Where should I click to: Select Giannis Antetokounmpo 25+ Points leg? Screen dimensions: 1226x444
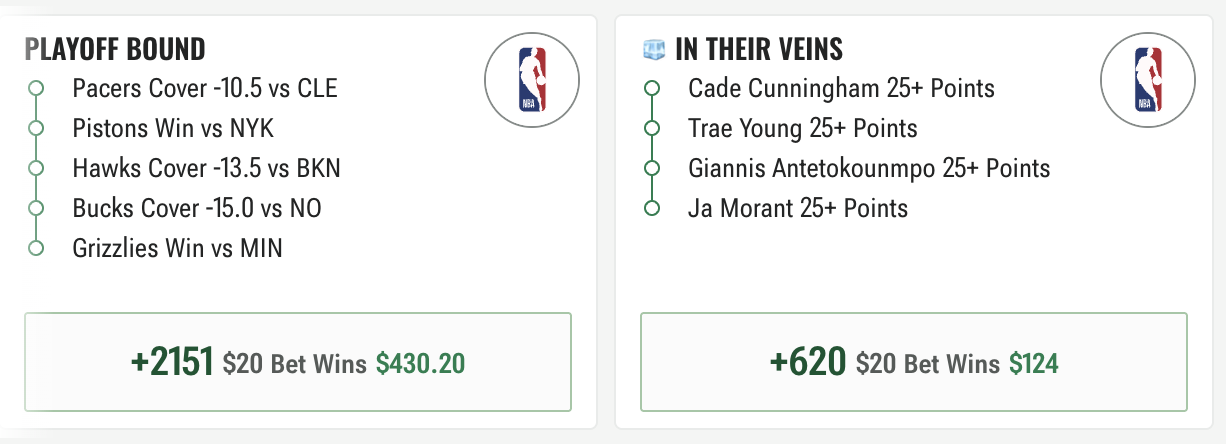coord(869,168)
